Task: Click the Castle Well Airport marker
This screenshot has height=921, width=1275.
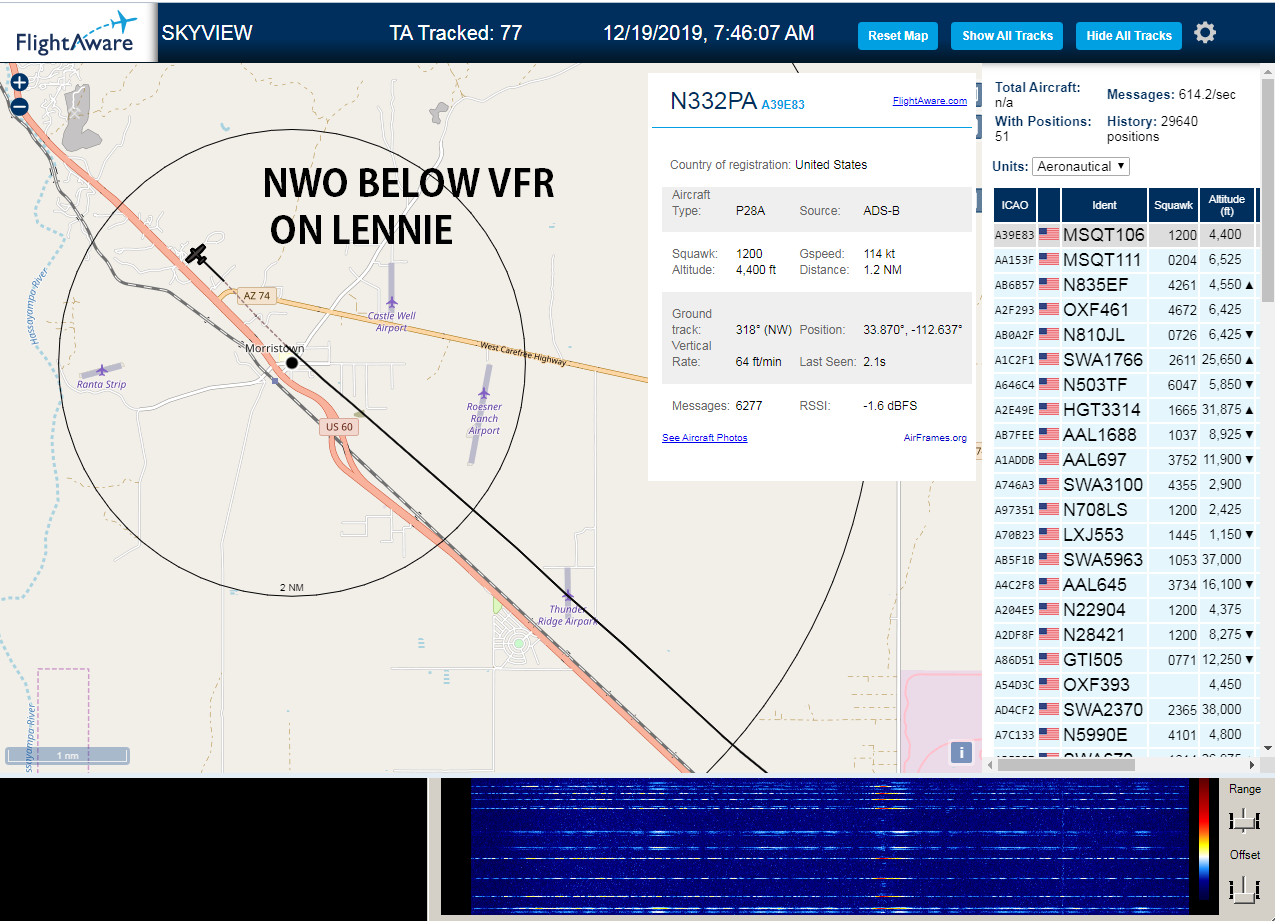Action: [x=391, y=302]
